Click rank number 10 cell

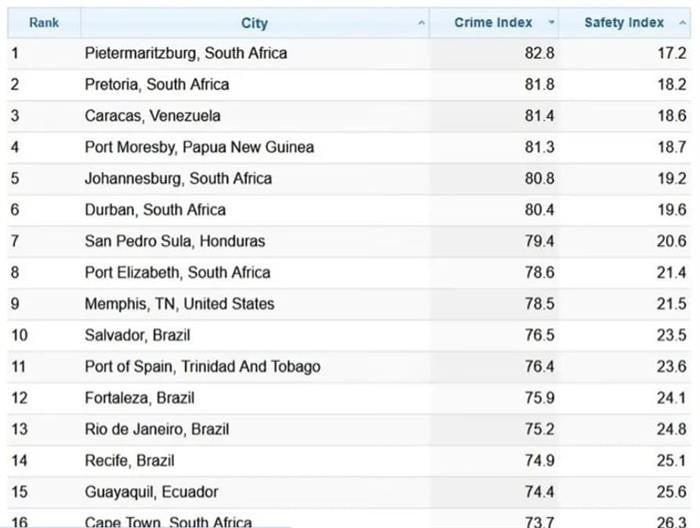pyautogui.click(x=19, y=335)
